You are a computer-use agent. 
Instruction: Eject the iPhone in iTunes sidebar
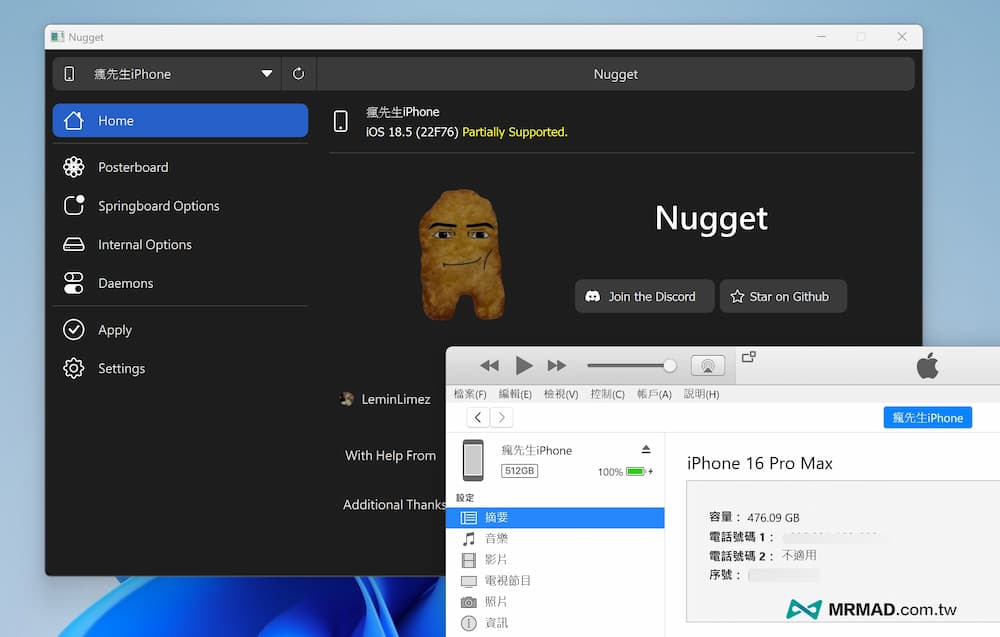[x=646, y=450]
